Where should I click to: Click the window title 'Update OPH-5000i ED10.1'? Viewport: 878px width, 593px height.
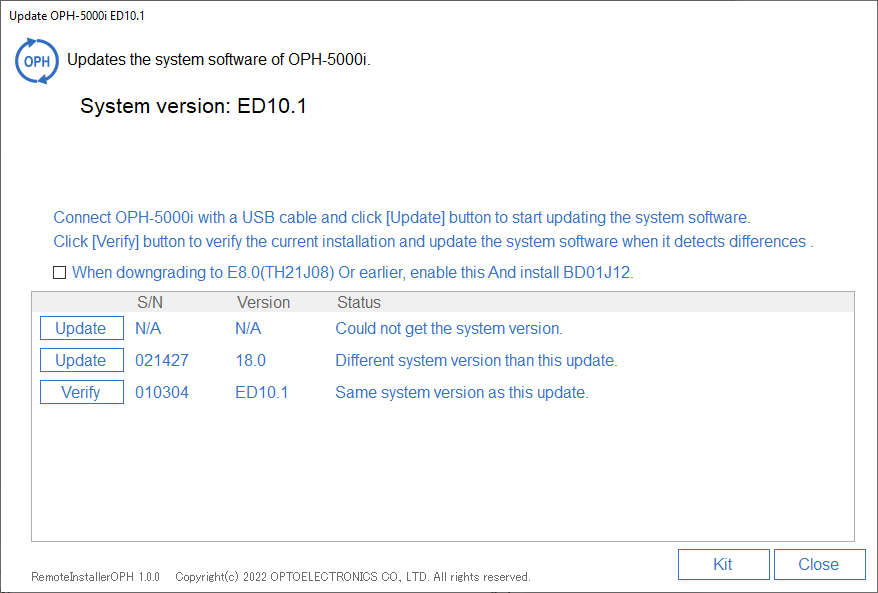pos(77,16)
